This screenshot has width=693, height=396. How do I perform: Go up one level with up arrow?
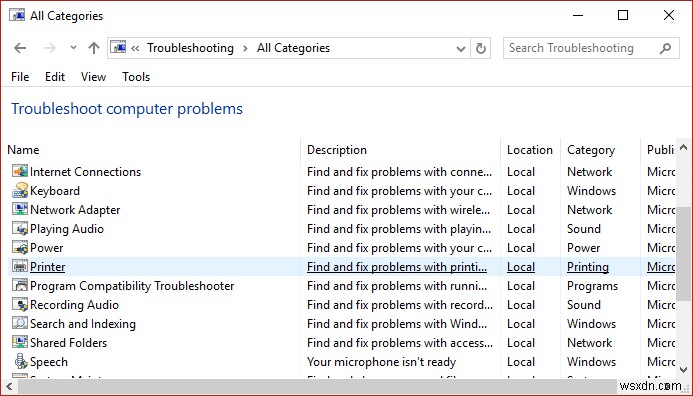coord(94,48)
